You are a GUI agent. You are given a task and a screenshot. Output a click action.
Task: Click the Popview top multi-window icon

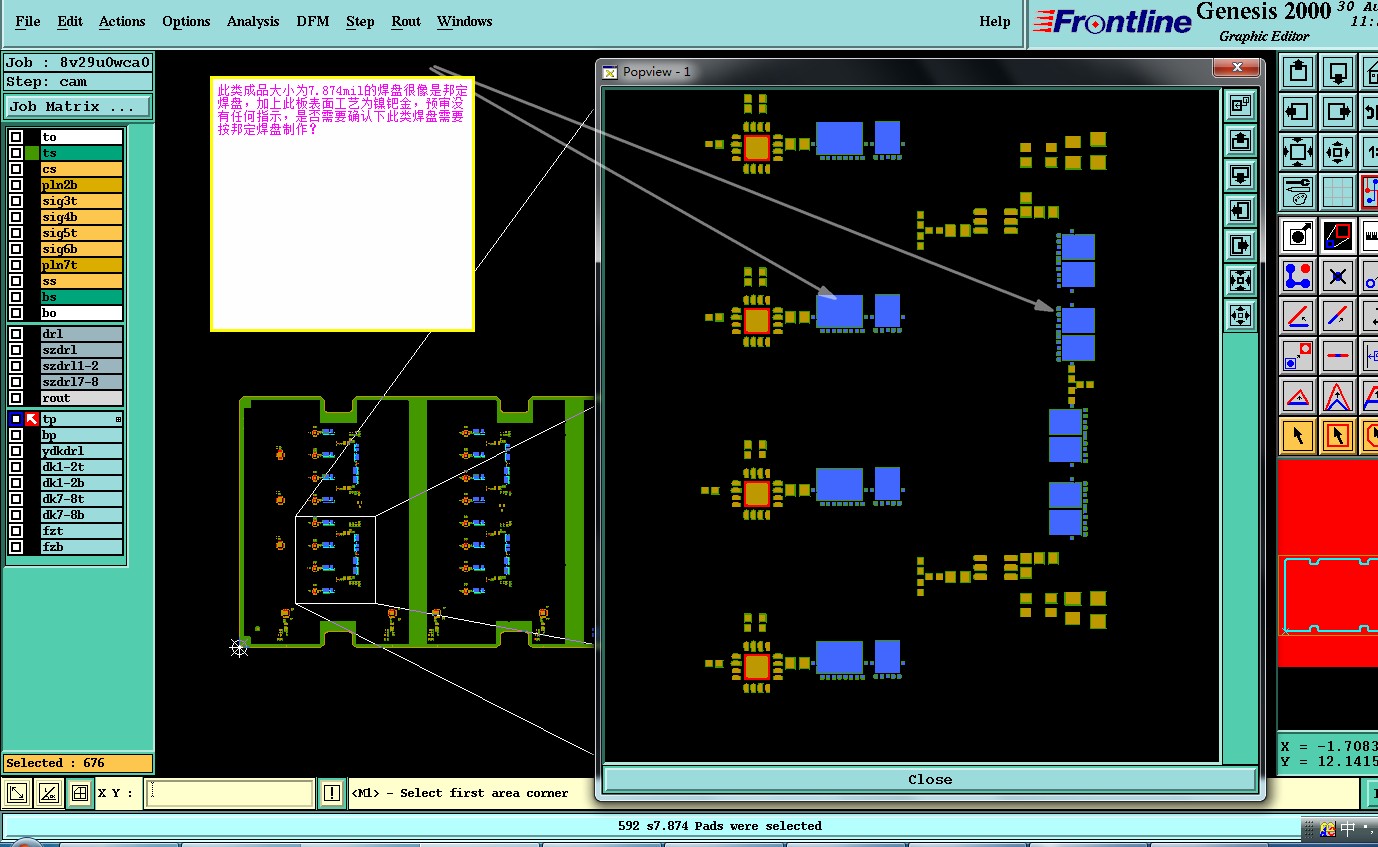[x=1240, y=105]
